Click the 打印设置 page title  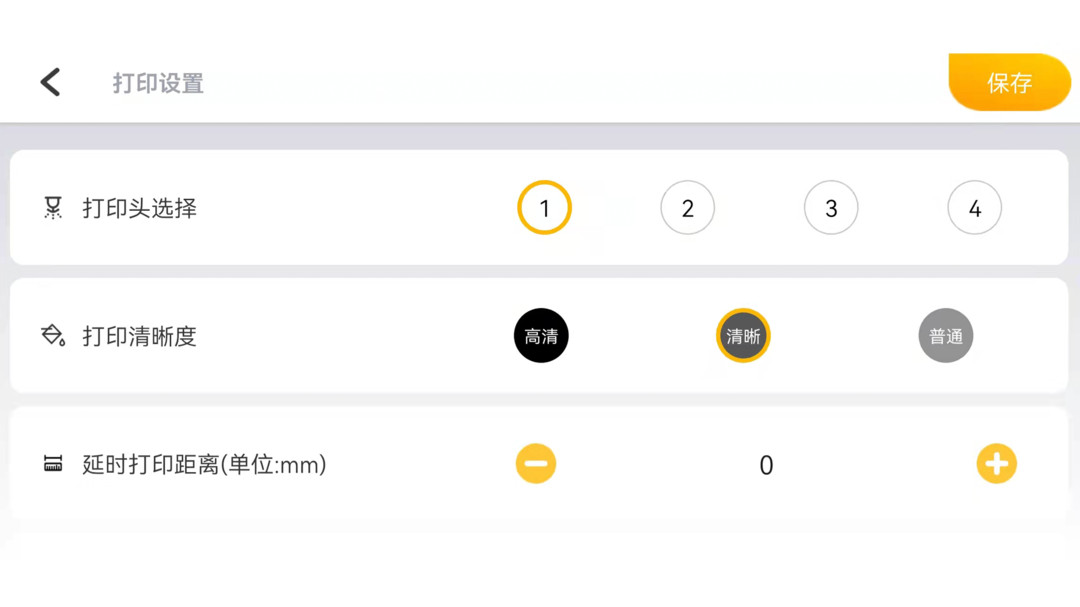point(158,83)
